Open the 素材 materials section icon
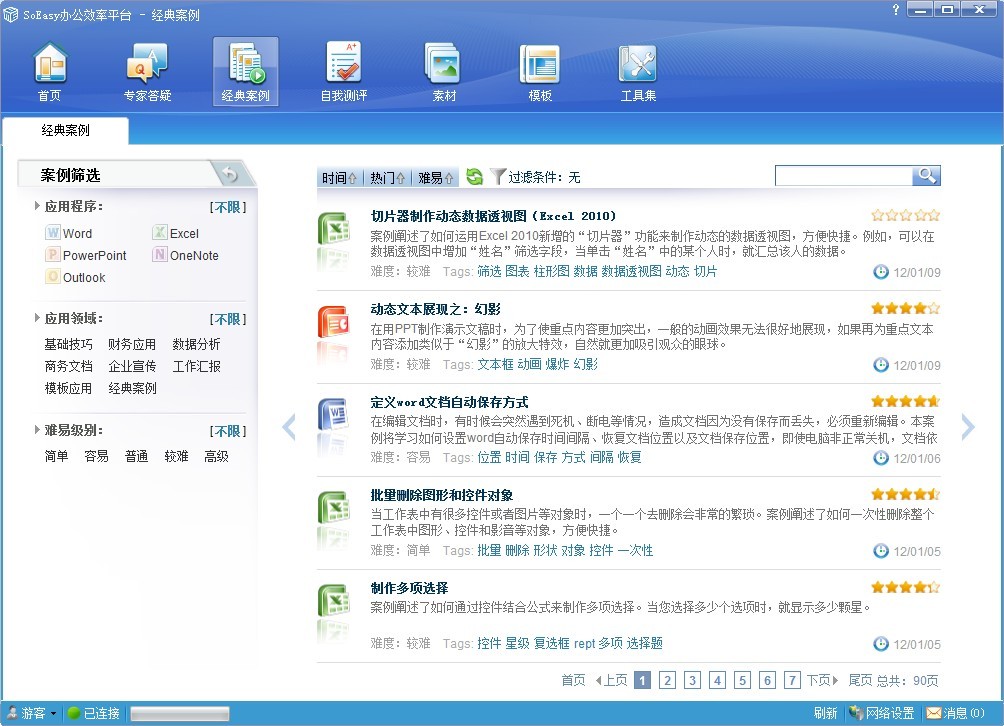 coord(442,70)
